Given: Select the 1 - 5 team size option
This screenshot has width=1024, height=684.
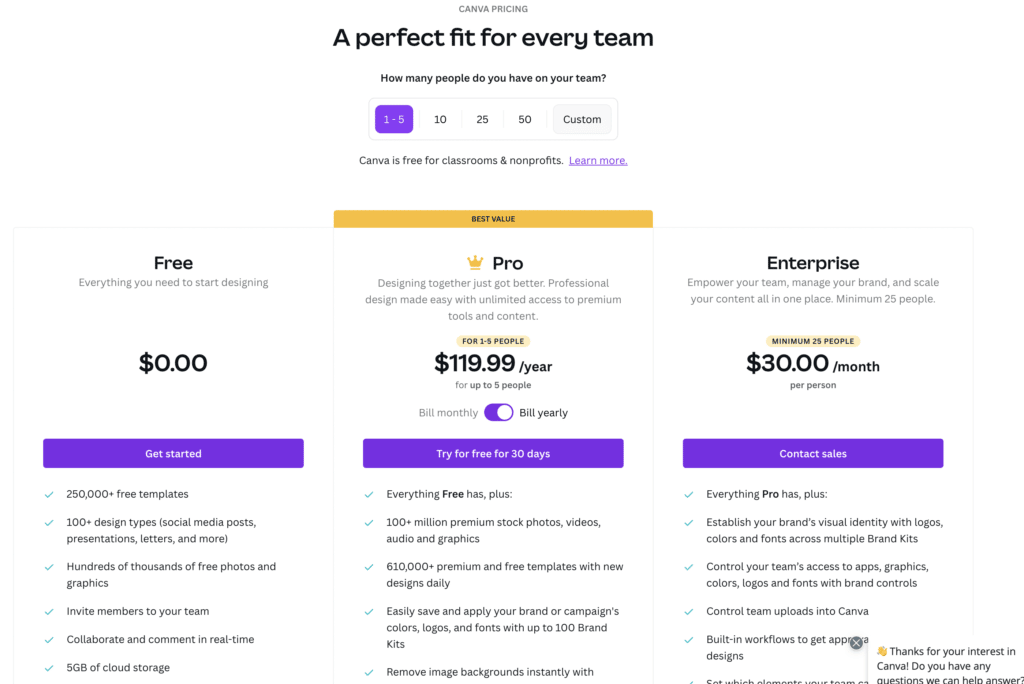Looking at the screenshot, I should point(394,119).
